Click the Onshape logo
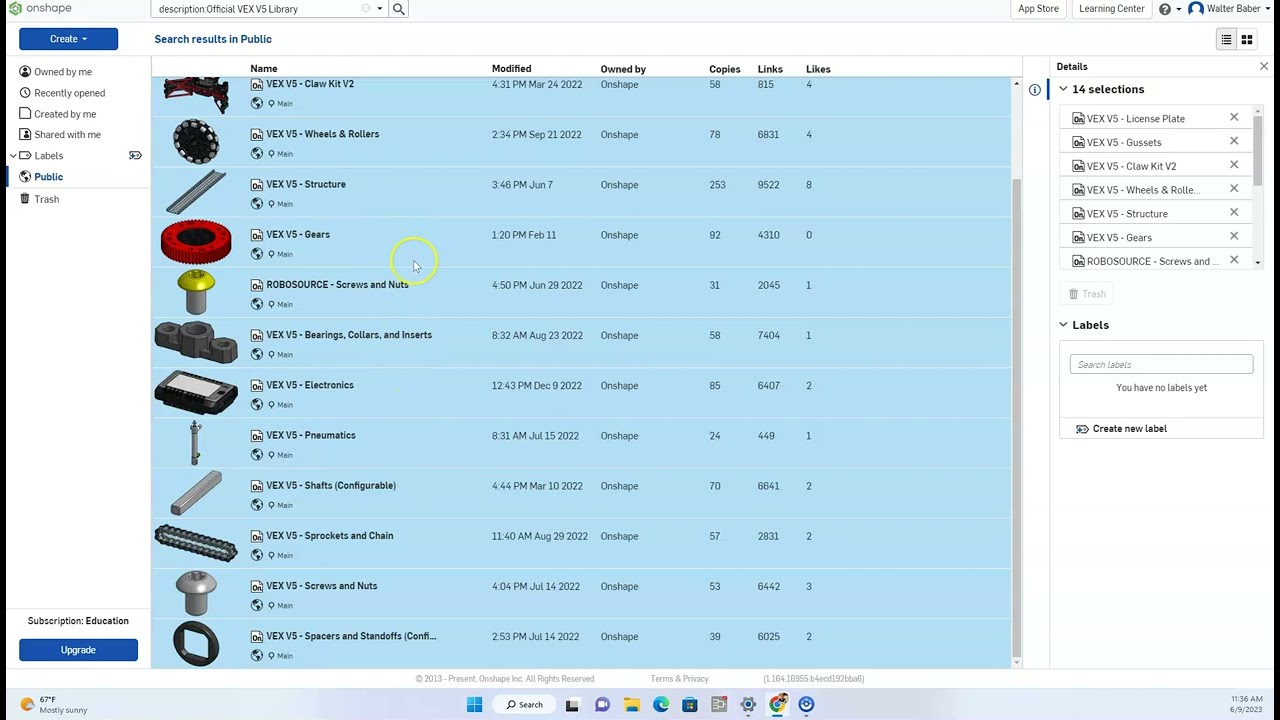The width and height of the screenshot is (1280, 720). [40, 9]
